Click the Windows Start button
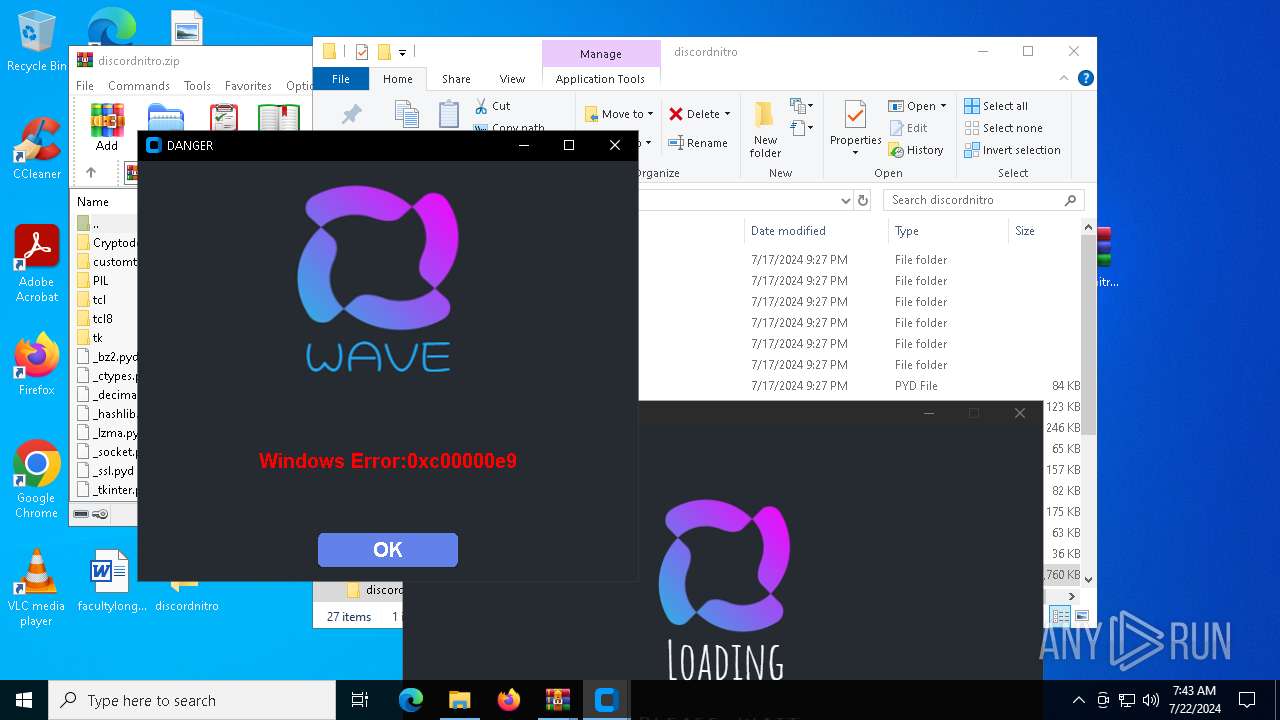Image resolution: width=1280 pixels, height=720 pixels. 24,700
